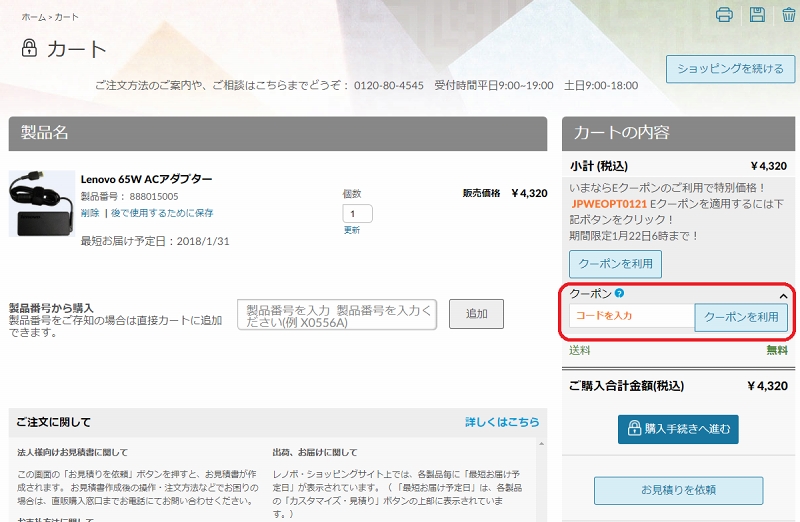Click 出荷、お届けに関して heading
800x522 pixels.
(x=315, y=453)
